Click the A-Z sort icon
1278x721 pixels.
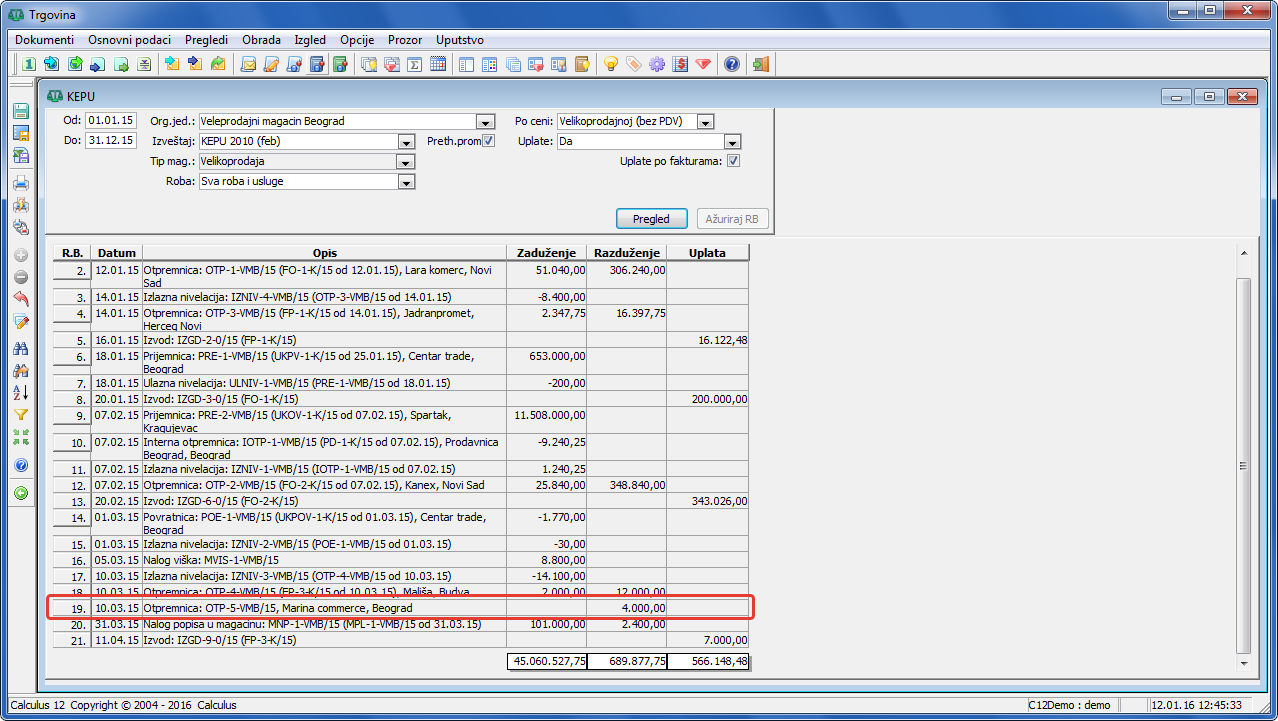click(x=20, y=392)
